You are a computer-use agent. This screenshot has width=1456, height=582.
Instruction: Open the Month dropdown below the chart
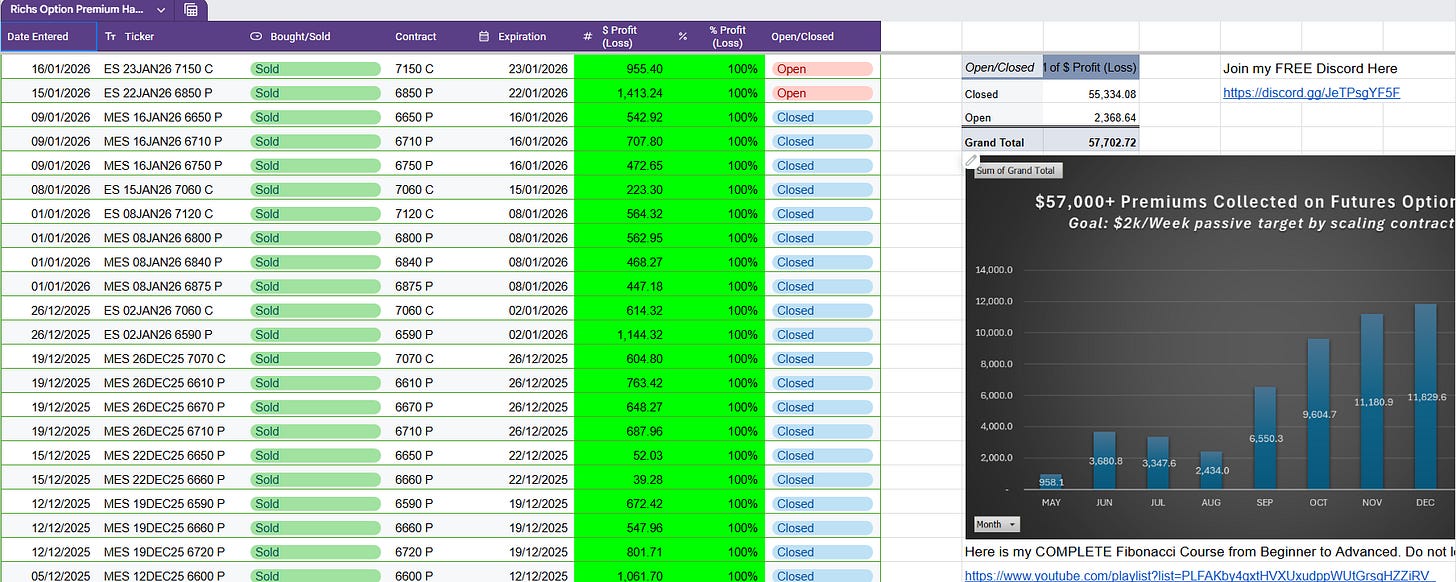[x=995, y=524]
